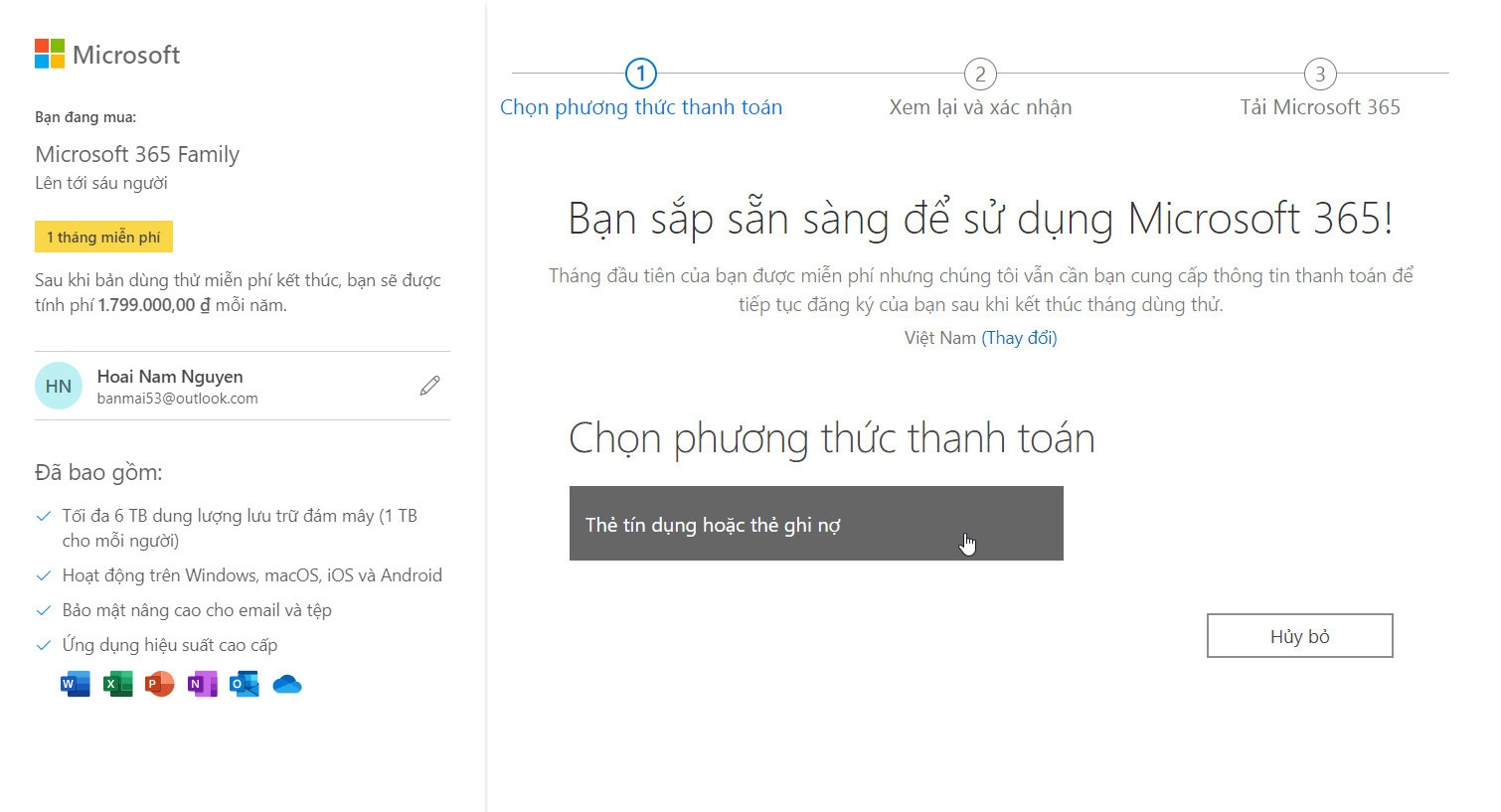Click the (Thay đổi) country link

1019,338
